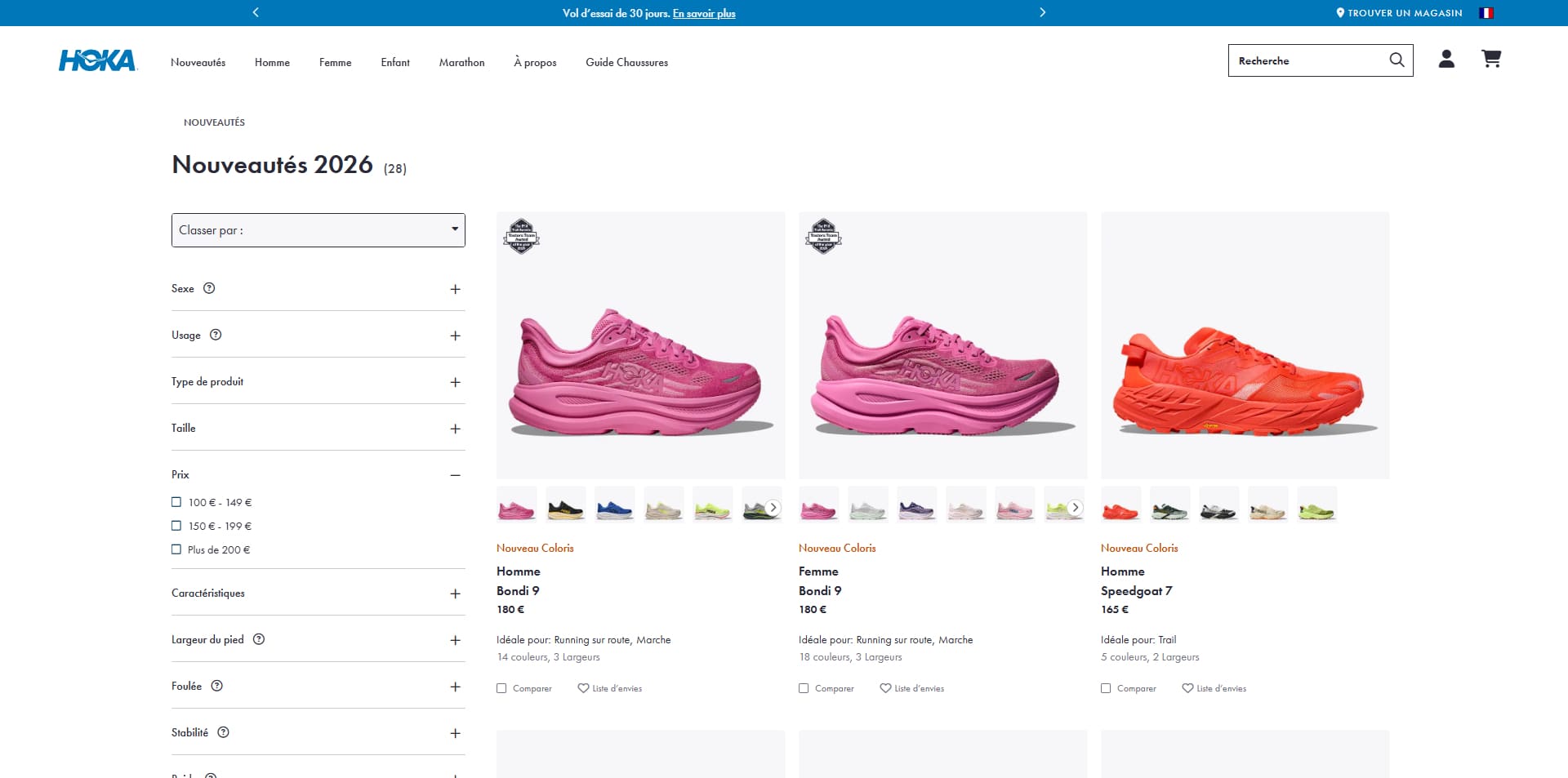
Task: Select lime green swatch for Speedgoat 7
Action: point(1316,505)
